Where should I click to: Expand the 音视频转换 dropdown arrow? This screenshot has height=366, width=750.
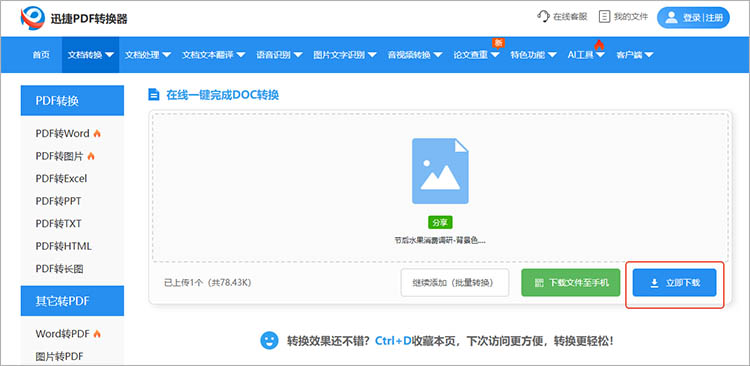tap(438, 55)
